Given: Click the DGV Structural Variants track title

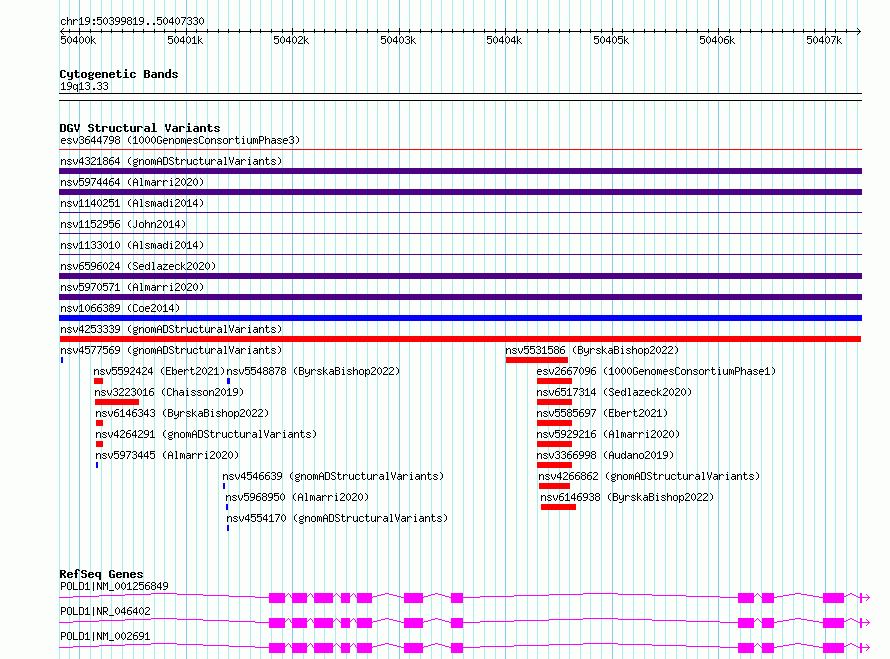Looking at the screenshot, I should (140, 128).
